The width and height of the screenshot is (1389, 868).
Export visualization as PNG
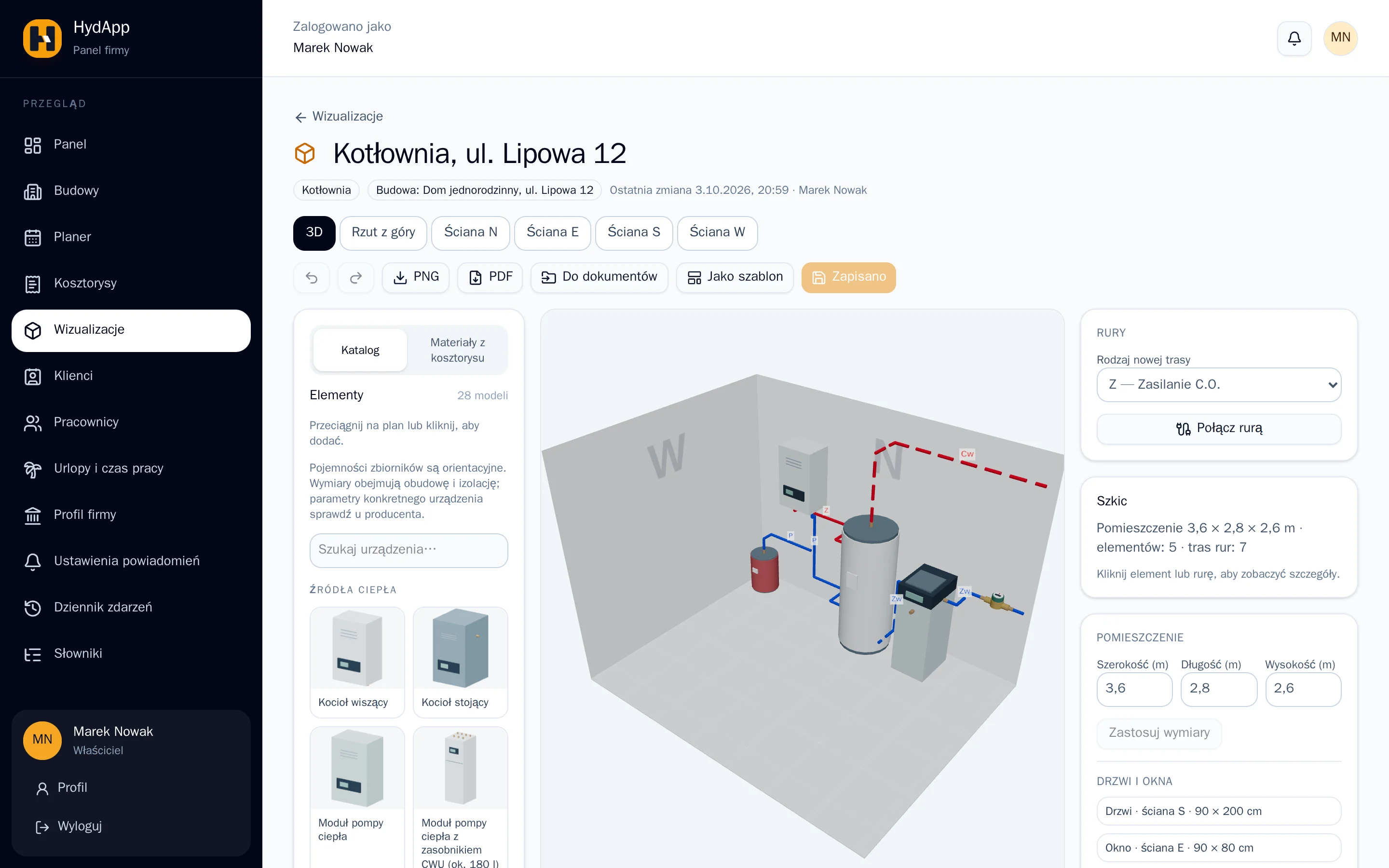click(416, 278)
